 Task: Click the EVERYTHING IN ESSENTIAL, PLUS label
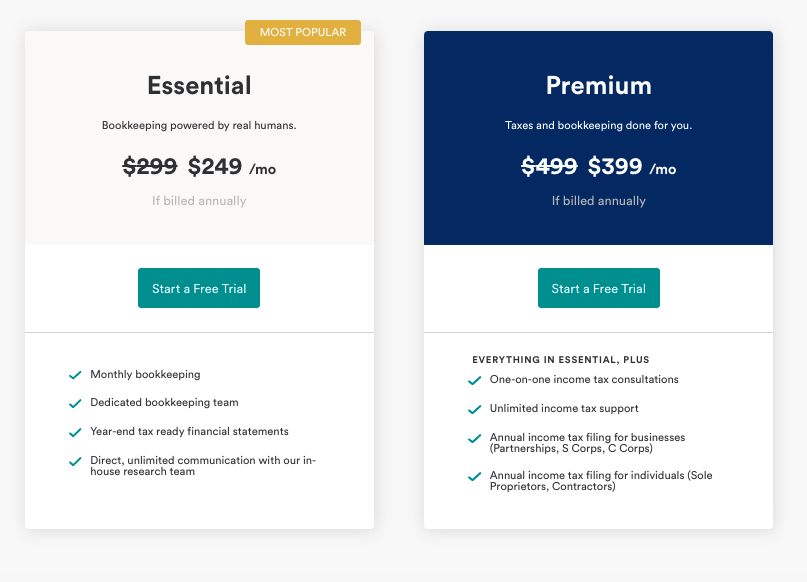[561, 360]
